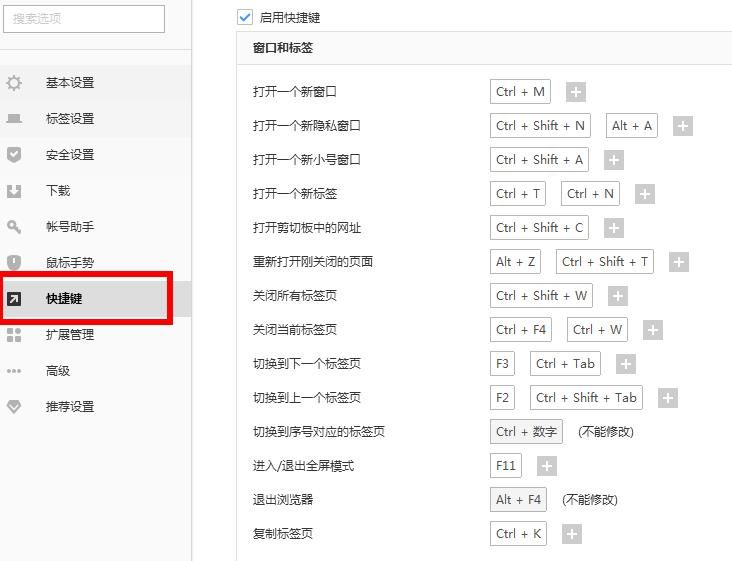
Task: Open the 标签设置 settings section
Action: coord(70,119)
